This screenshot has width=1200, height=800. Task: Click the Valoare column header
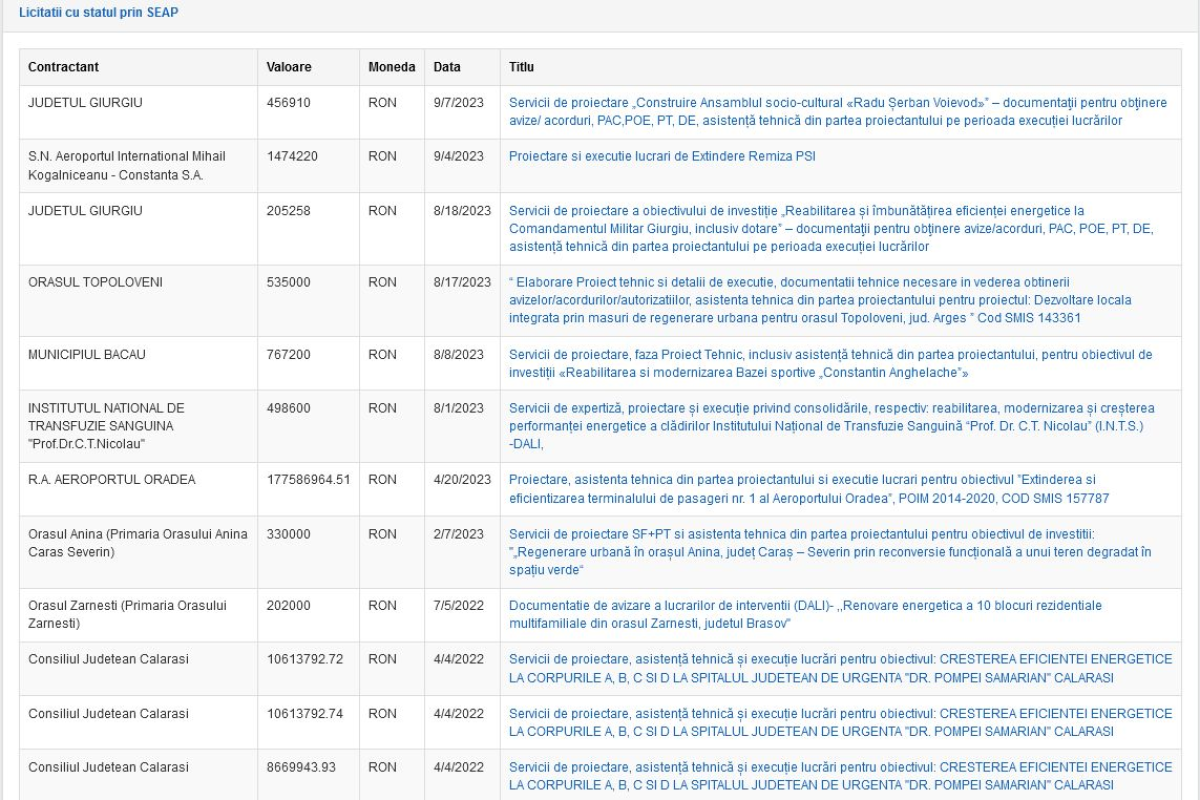pos(289,67)
